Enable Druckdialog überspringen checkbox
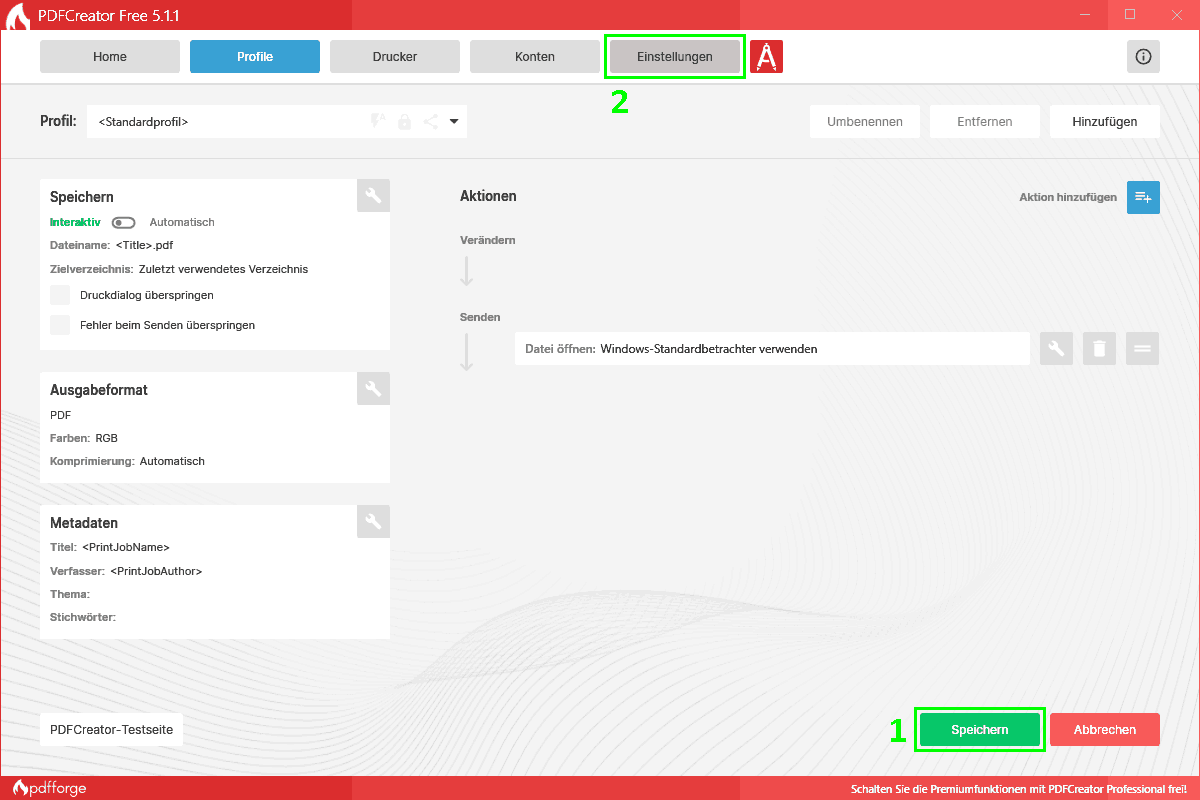This screenshot has width=1200, height=800. [61, 295]
